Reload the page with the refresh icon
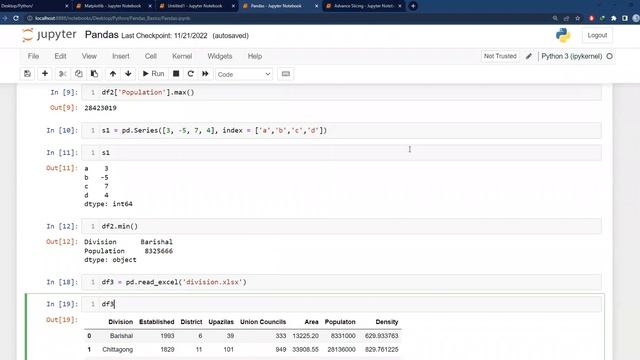The width and height of the screenshot is (640, 360). click(x=16, y=18)
